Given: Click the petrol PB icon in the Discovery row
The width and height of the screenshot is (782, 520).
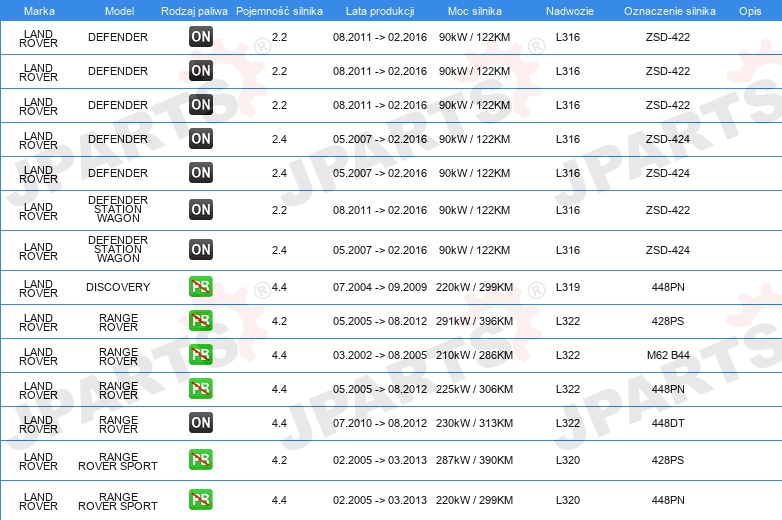Looking at the screenshot, I should tap(201, 287).
